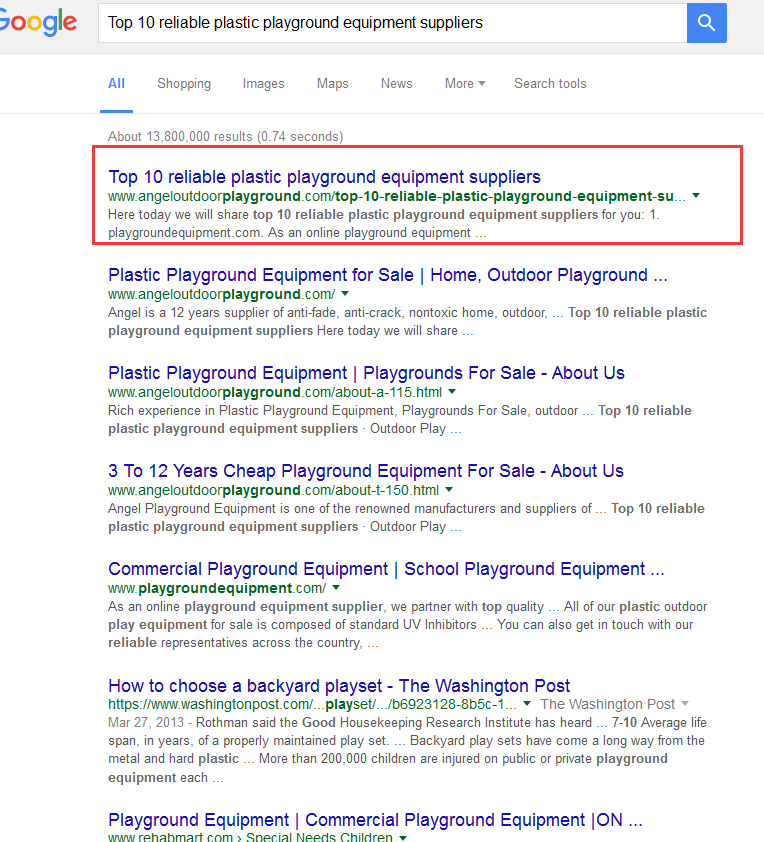Open 'Plastic Playground Equipment | Playgrounds For Sale' result
The image size is (764, 842).
366,373
